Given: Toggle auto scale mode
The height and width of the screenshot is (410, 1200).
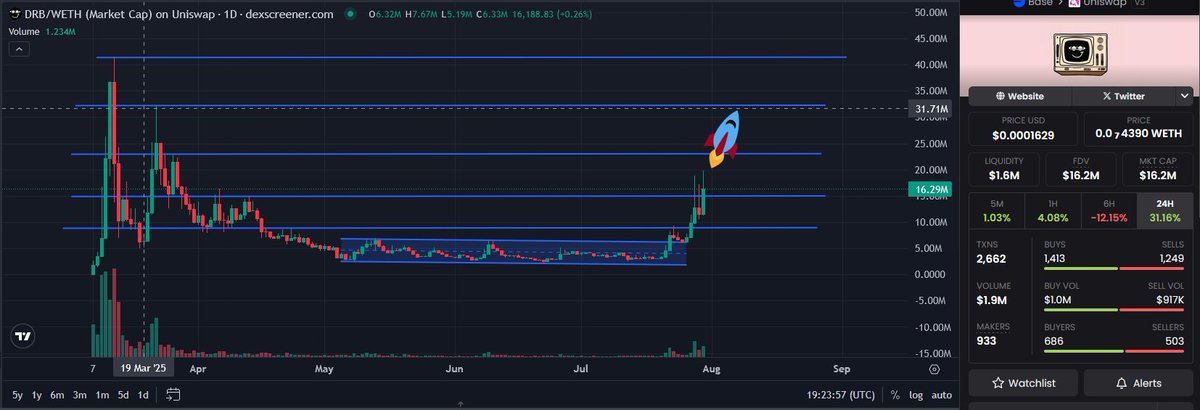Looking at the screenshot, I should click(x=941, y=394).
